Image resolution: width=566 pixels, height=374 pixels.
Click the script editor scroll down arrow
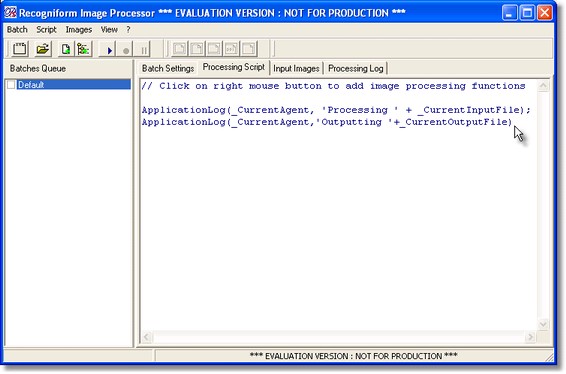pyautogui.click(x=543, y=324)
